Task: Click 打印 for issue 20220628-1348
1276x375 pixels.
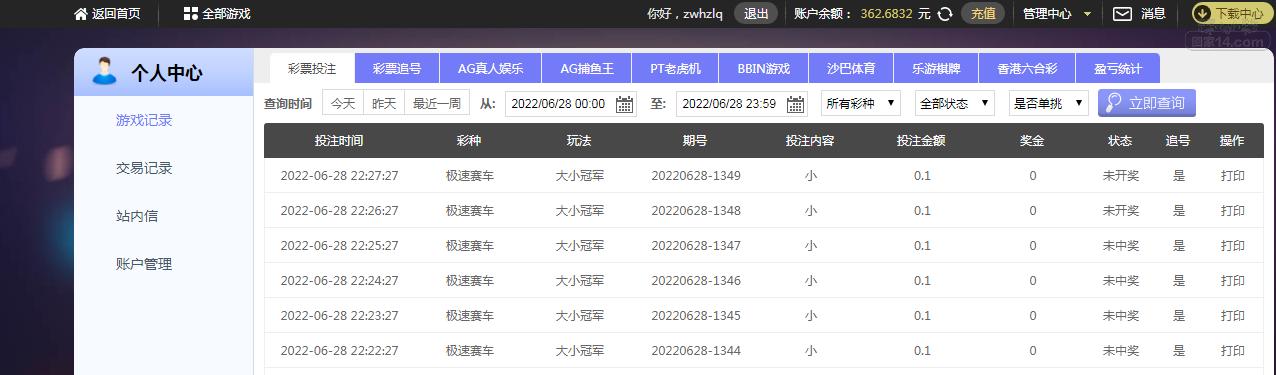Action: pos(1233,211)
